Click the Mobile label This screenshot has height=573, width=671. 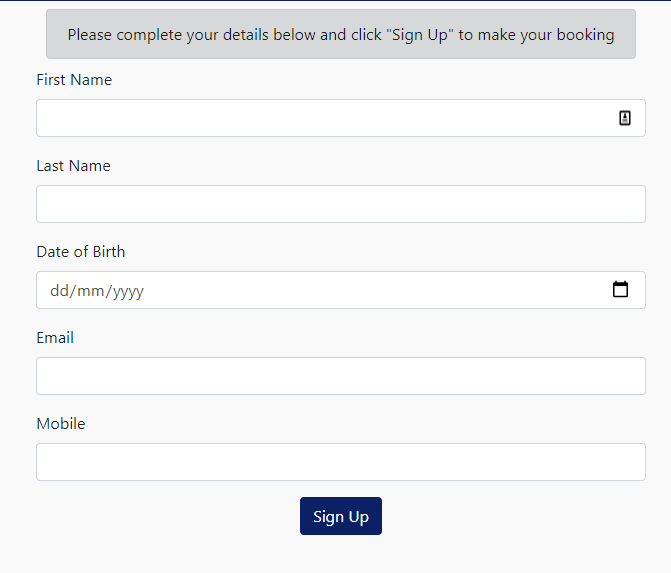61,424
